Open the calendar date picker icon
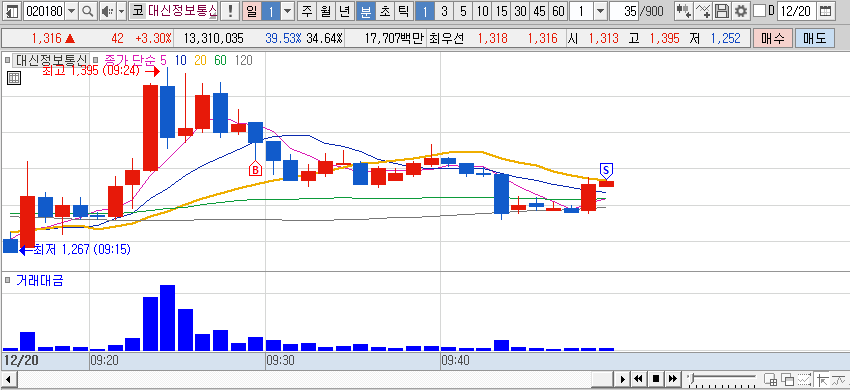Viewport: 850px width, 390px height. (x=825, y=10)
